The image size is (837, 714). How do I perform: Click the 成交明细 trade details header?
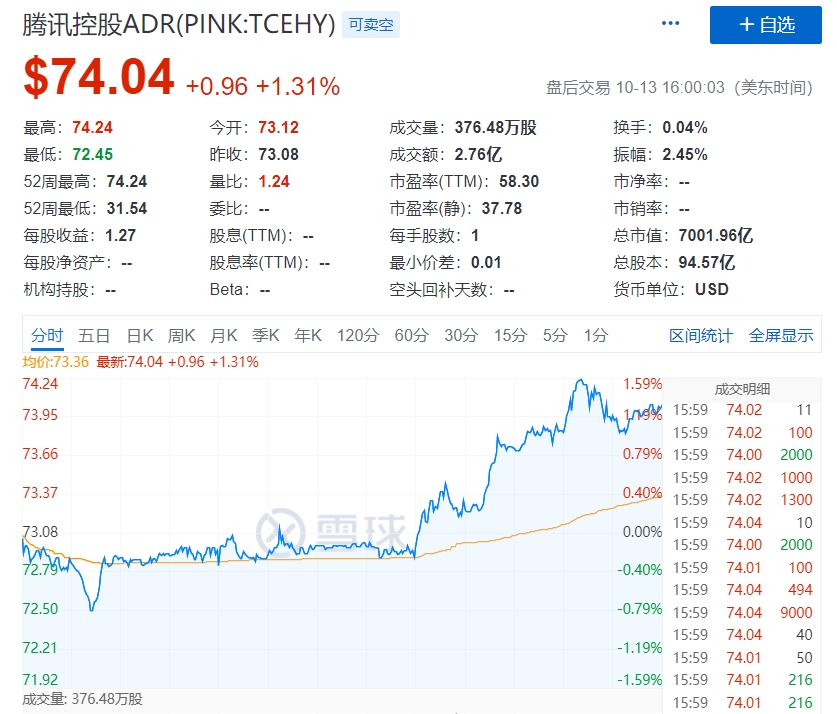(x=742, y=389)
